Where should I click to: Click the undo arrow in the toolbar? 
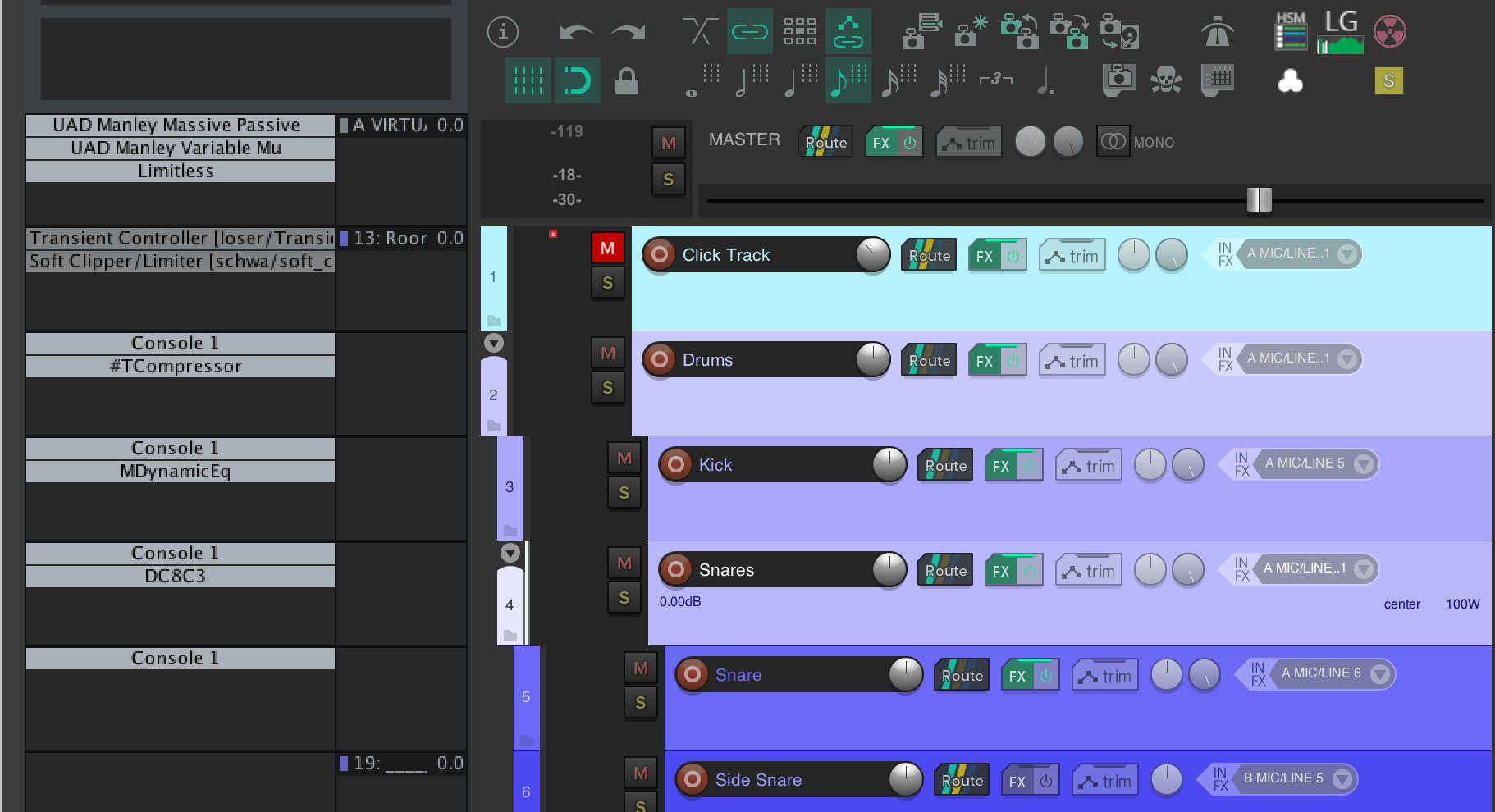pos(575,33)
